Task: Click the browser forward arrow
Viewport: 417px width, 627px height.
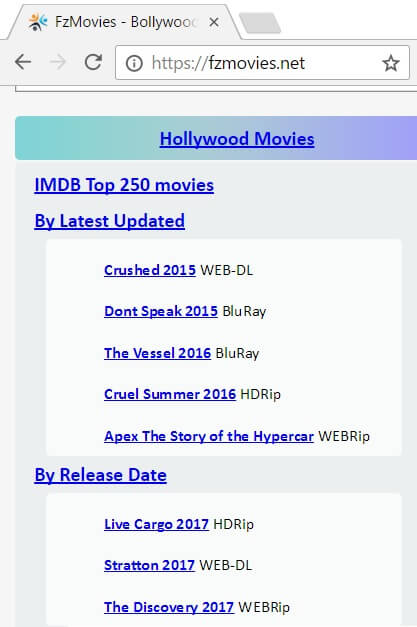Action: point(58,62)
